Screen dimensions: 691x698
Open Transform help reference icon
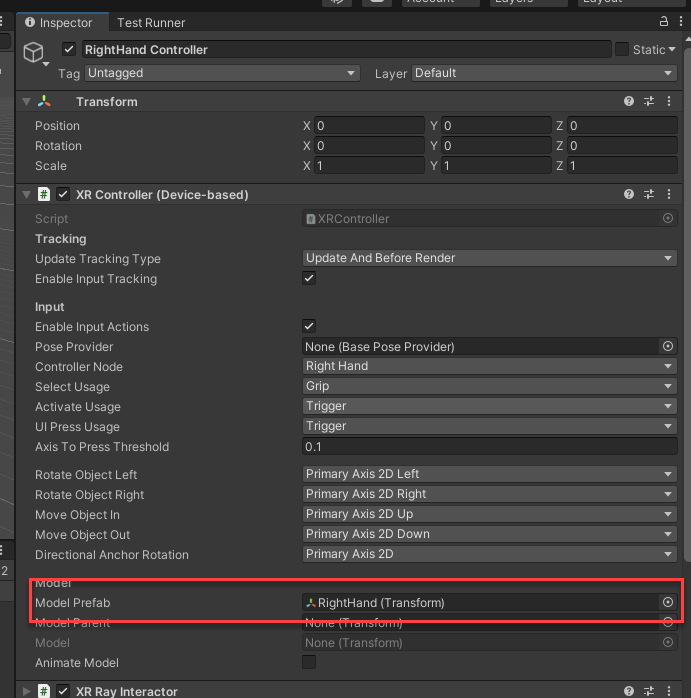click(x=629, y=101)
